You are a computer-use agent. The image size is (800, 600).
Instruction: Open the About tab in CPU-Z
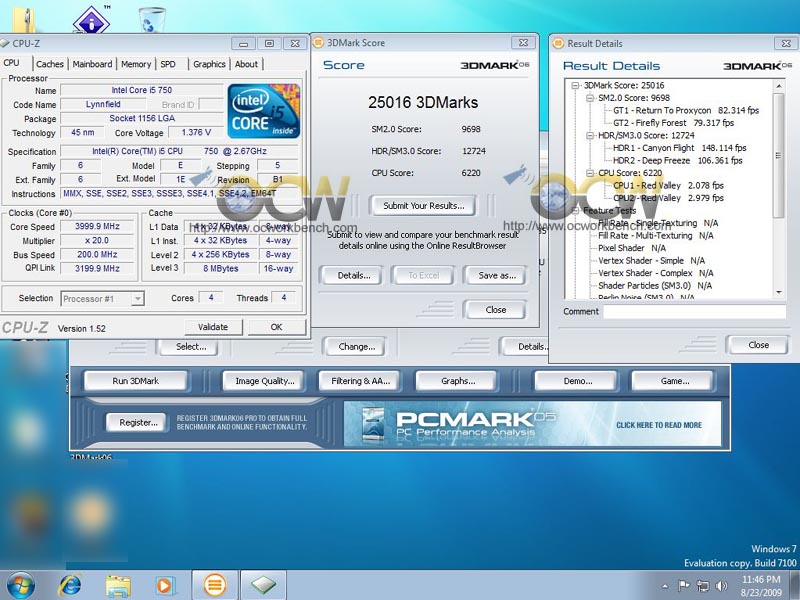point(246,64)
